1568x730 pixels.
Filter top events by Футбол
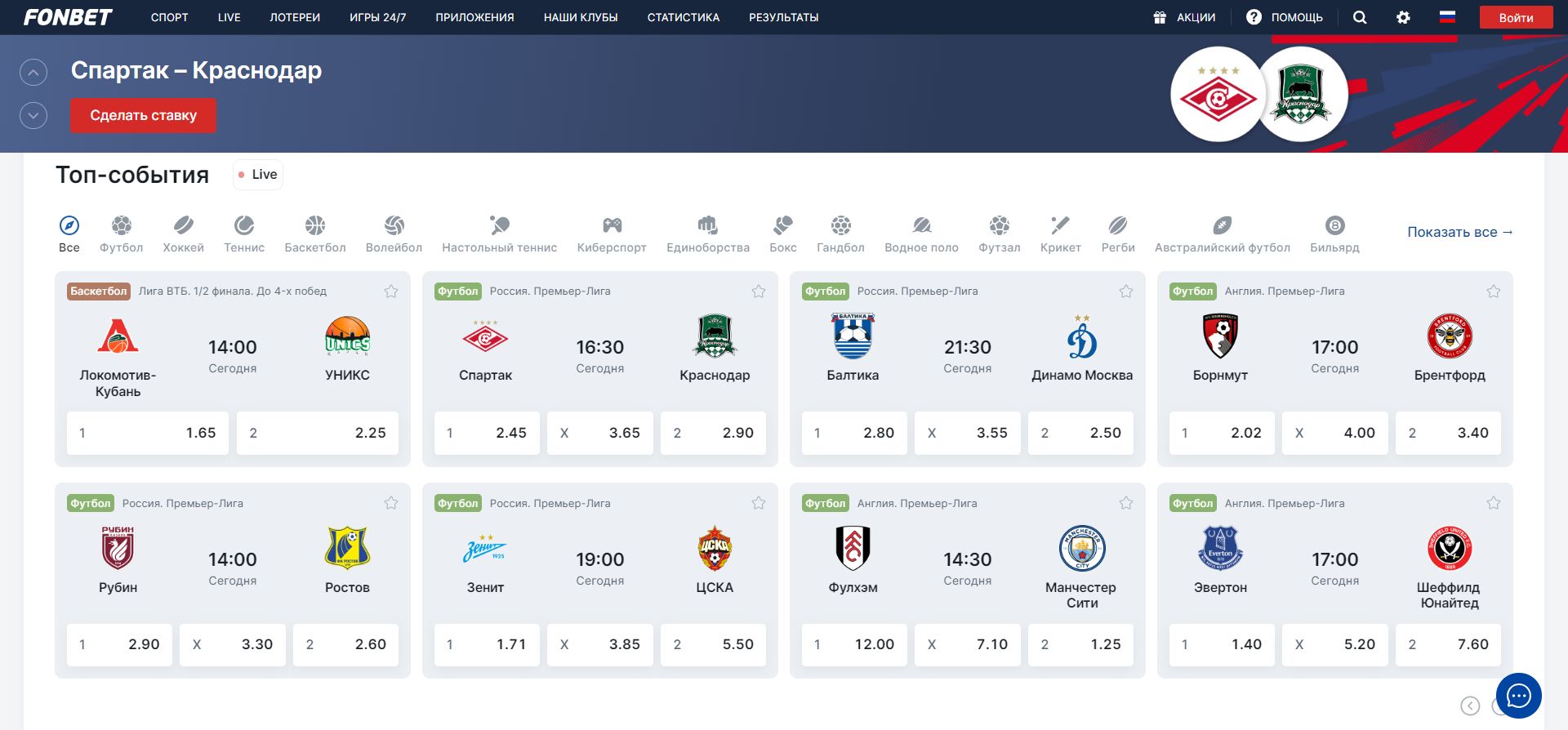[122, 234]
